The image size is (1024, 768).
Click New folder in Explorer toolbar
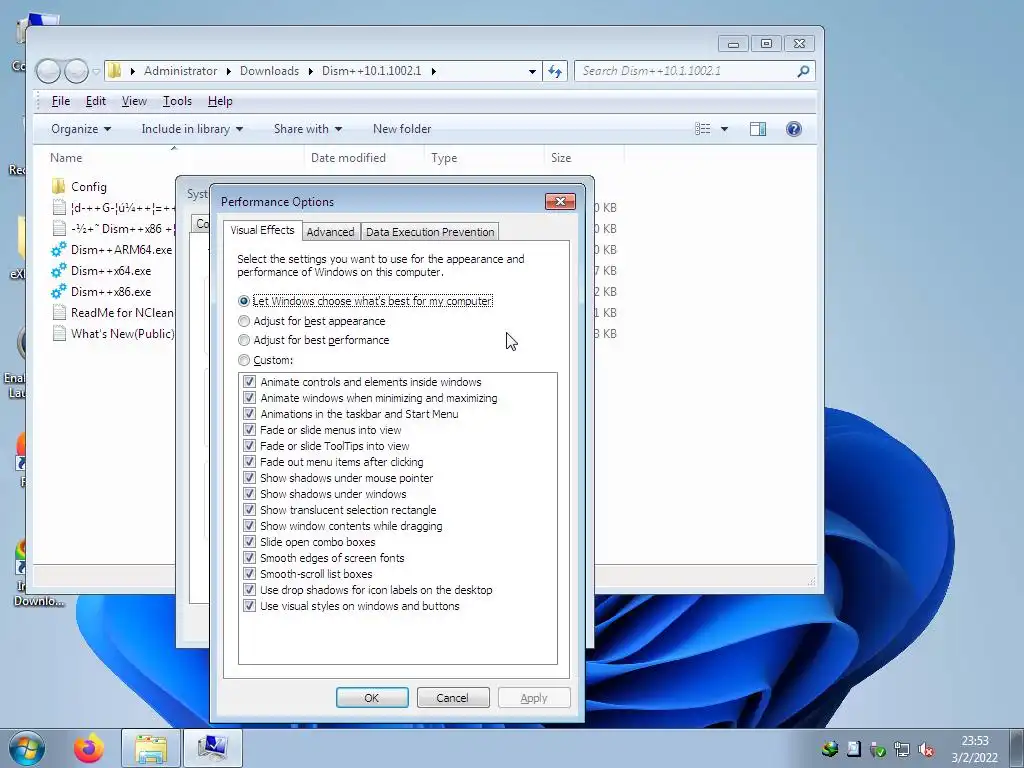click(402, 129)
